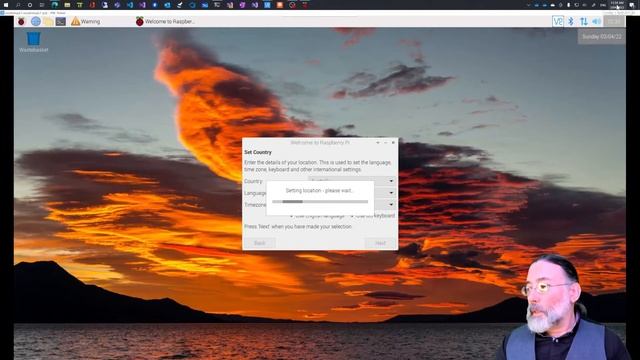This screenshot has height=360, width=640.
Task: Toggle the Use US keyboard checkbox
Action: pyautogui.click(x=352, y=216)
